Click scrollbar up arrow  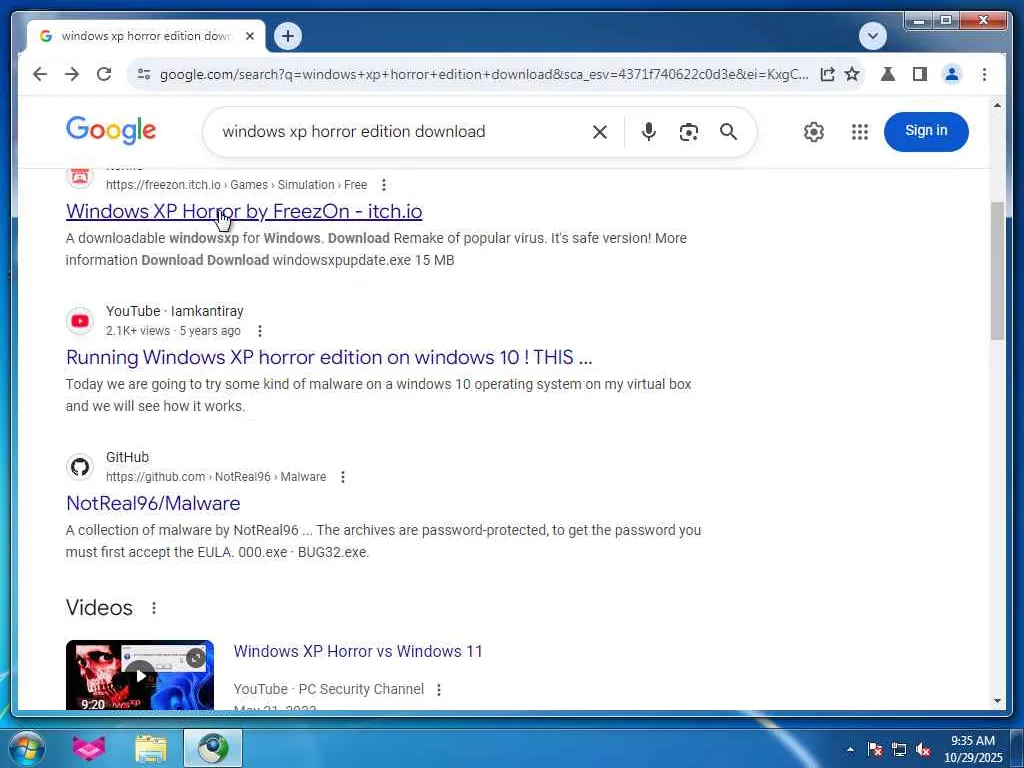click(x=997, y=105)
